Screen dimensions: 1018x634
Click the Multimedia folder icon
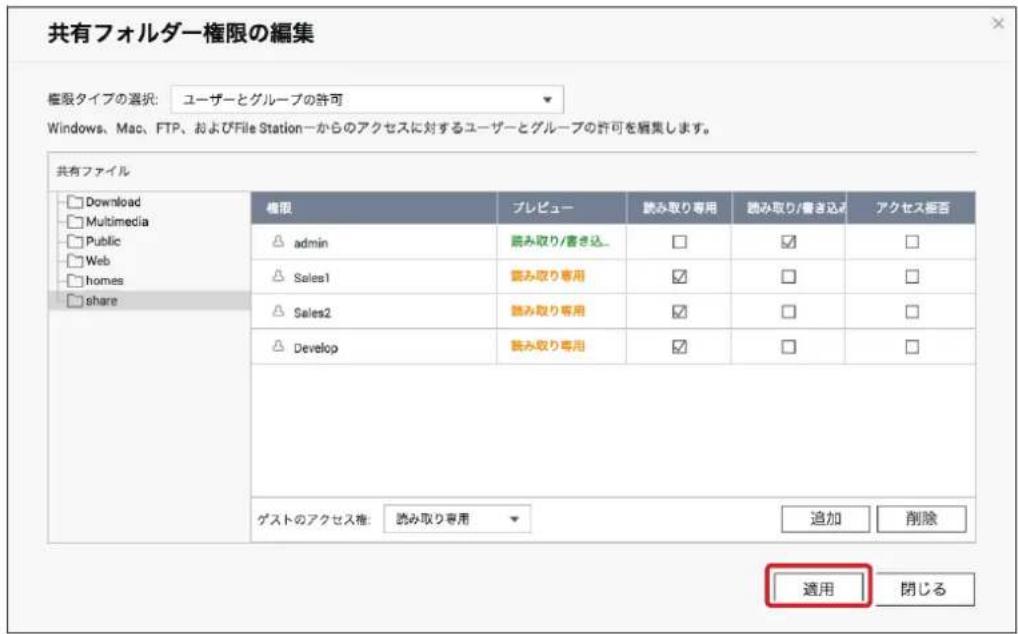(76, 222)
